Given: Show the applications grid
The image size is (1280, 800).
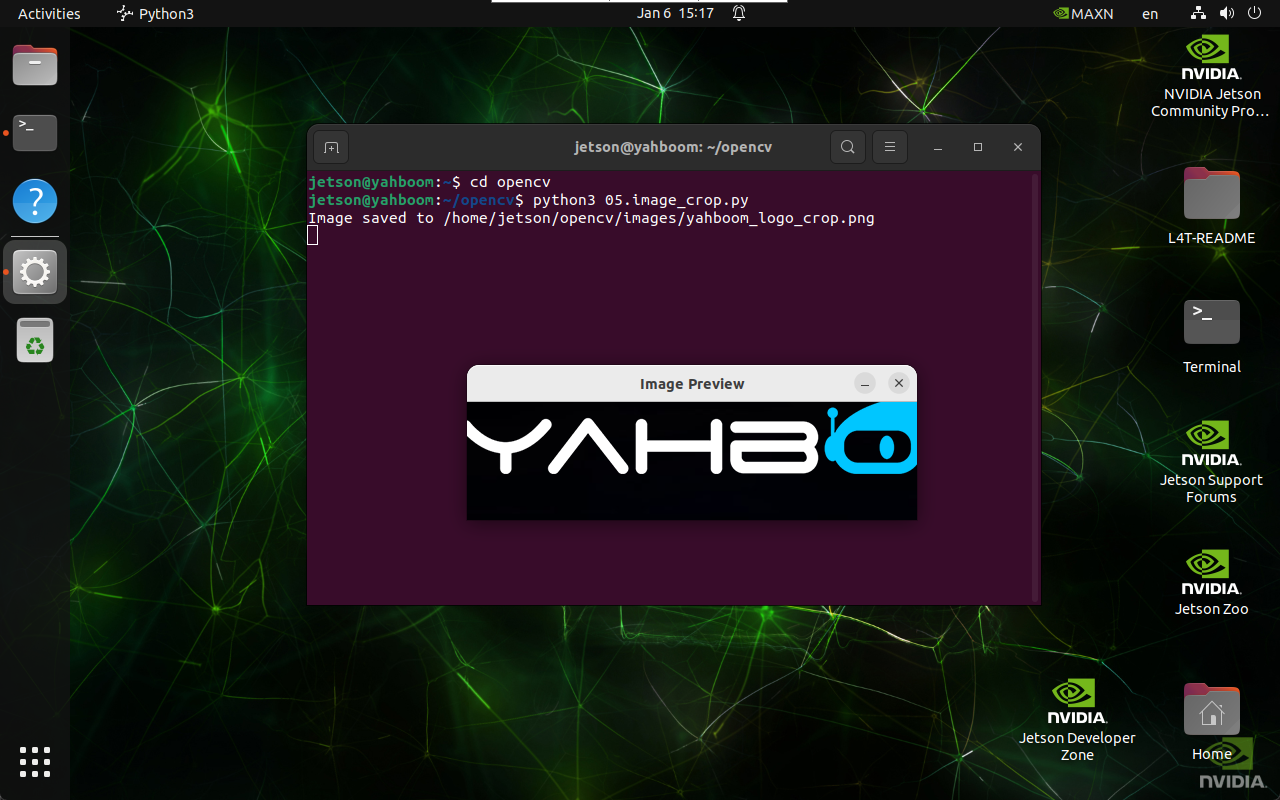Looking at the screenshot, I should tap(35, 762).
